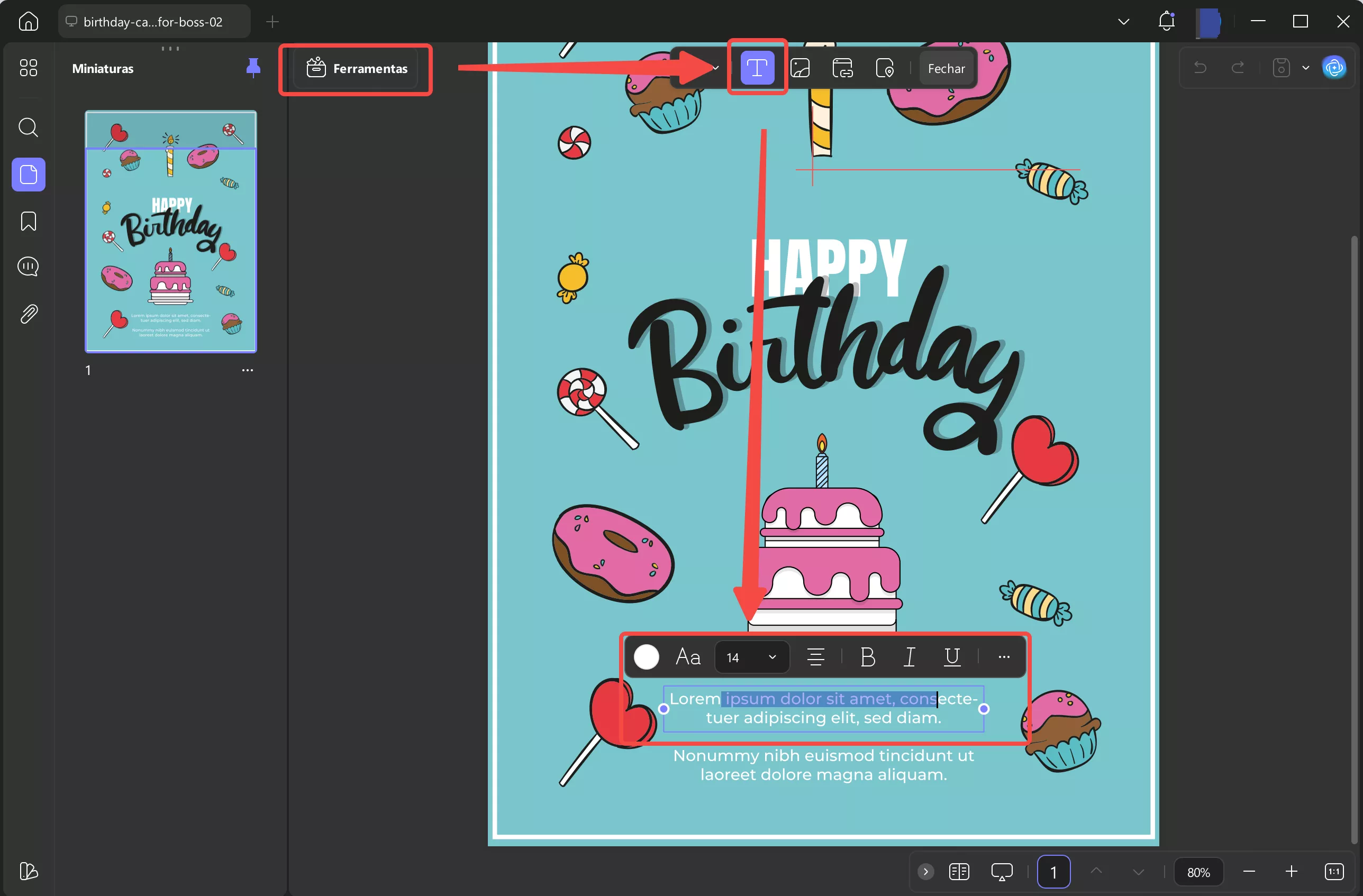Select the Text edit tool
The image size is (1363, 896).
click(757, 68)
